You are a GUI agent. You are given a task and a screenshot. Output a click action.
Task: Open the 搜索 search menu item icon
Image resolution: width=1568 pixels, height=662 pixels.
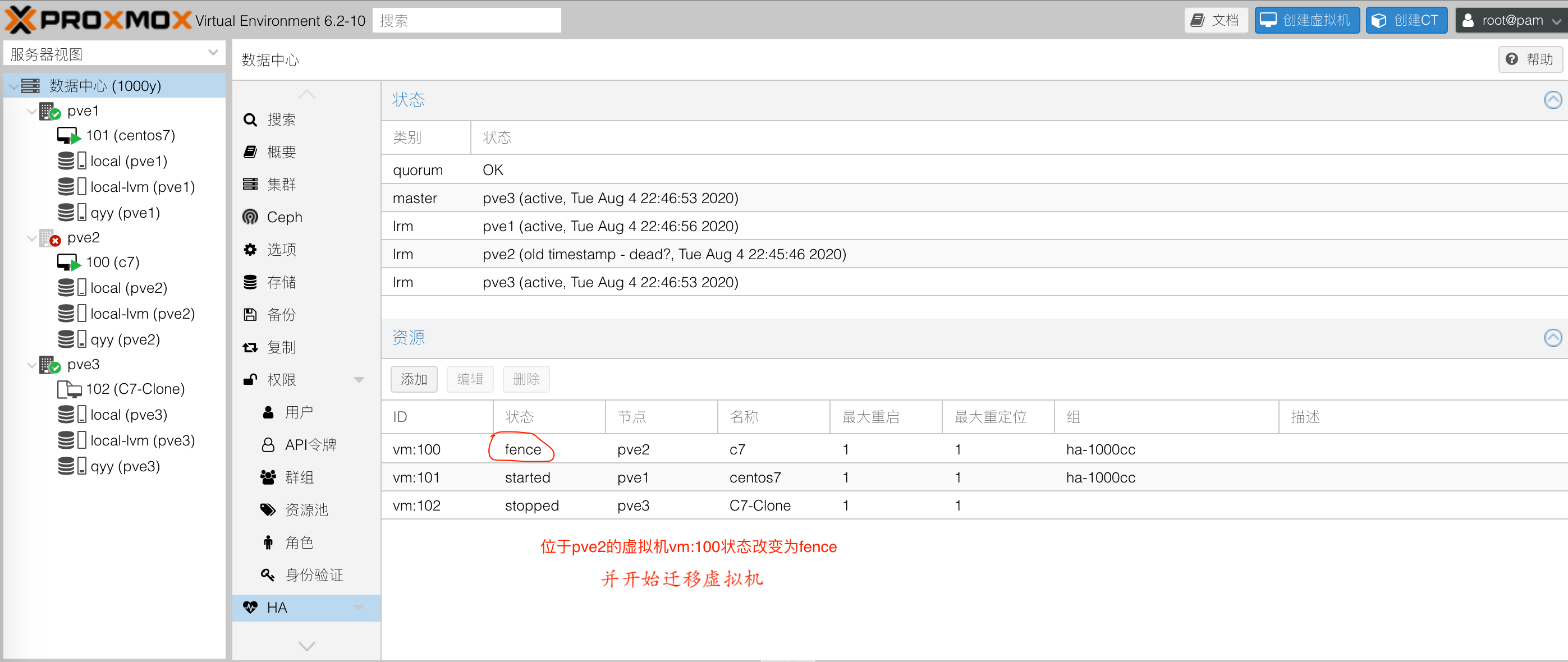[x=250, y=120]
